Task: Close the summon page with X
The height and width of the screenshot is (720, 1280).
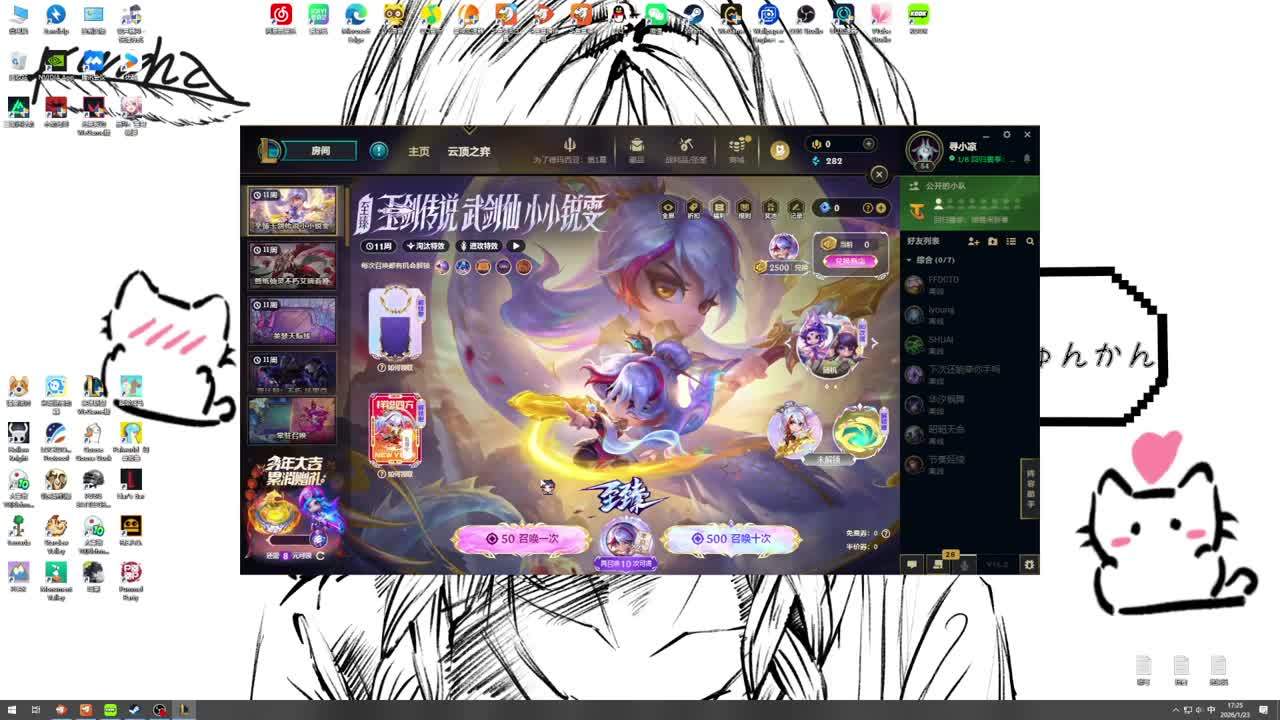Action: (879, 174)
